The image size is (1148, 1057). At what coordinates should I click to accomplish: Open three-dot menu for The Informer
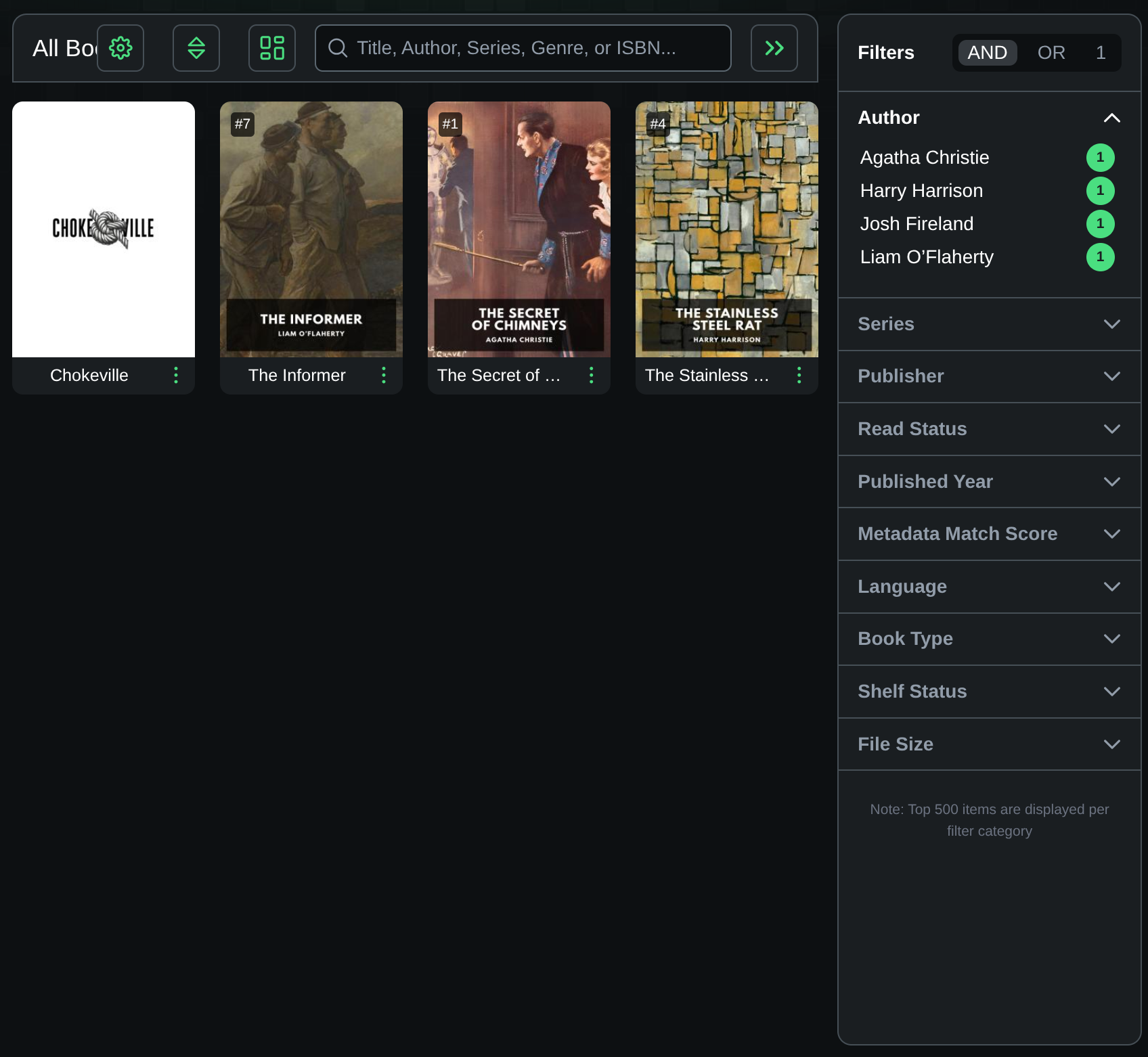(384, 376)
